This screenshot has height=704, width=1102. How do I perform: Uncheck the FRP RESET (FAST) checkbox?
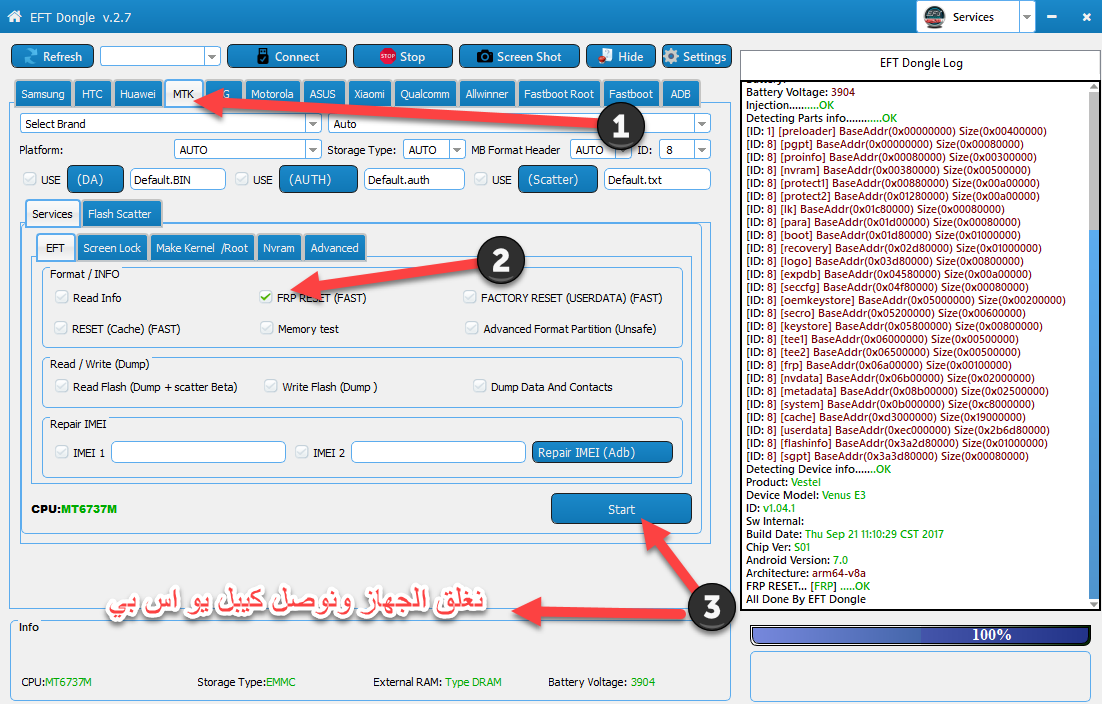266,297
